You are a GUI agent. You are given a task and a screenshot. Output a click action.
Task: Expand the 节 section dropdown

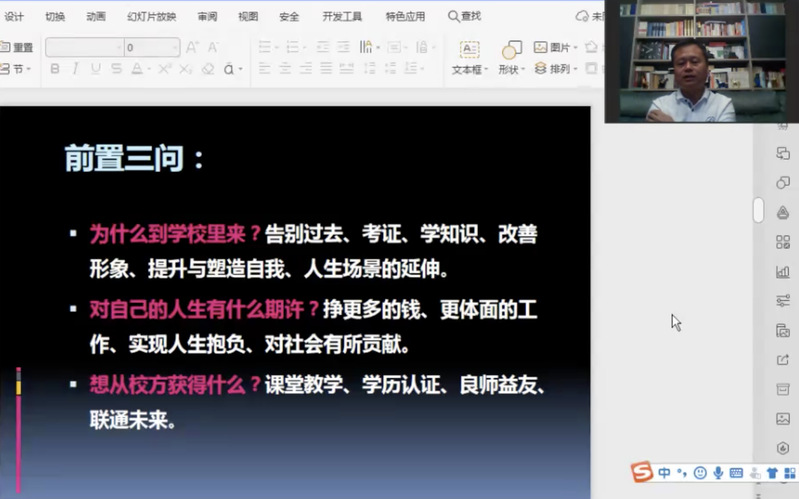point(29,69)
